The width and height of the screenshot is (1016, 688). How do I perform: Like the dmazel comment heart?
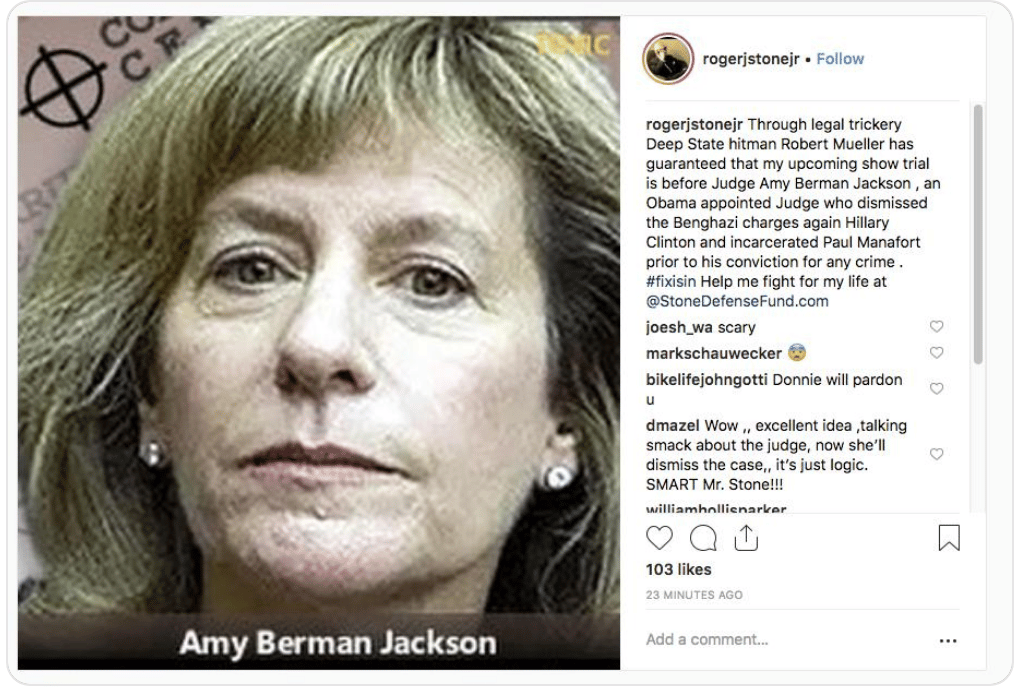[936, 454]
